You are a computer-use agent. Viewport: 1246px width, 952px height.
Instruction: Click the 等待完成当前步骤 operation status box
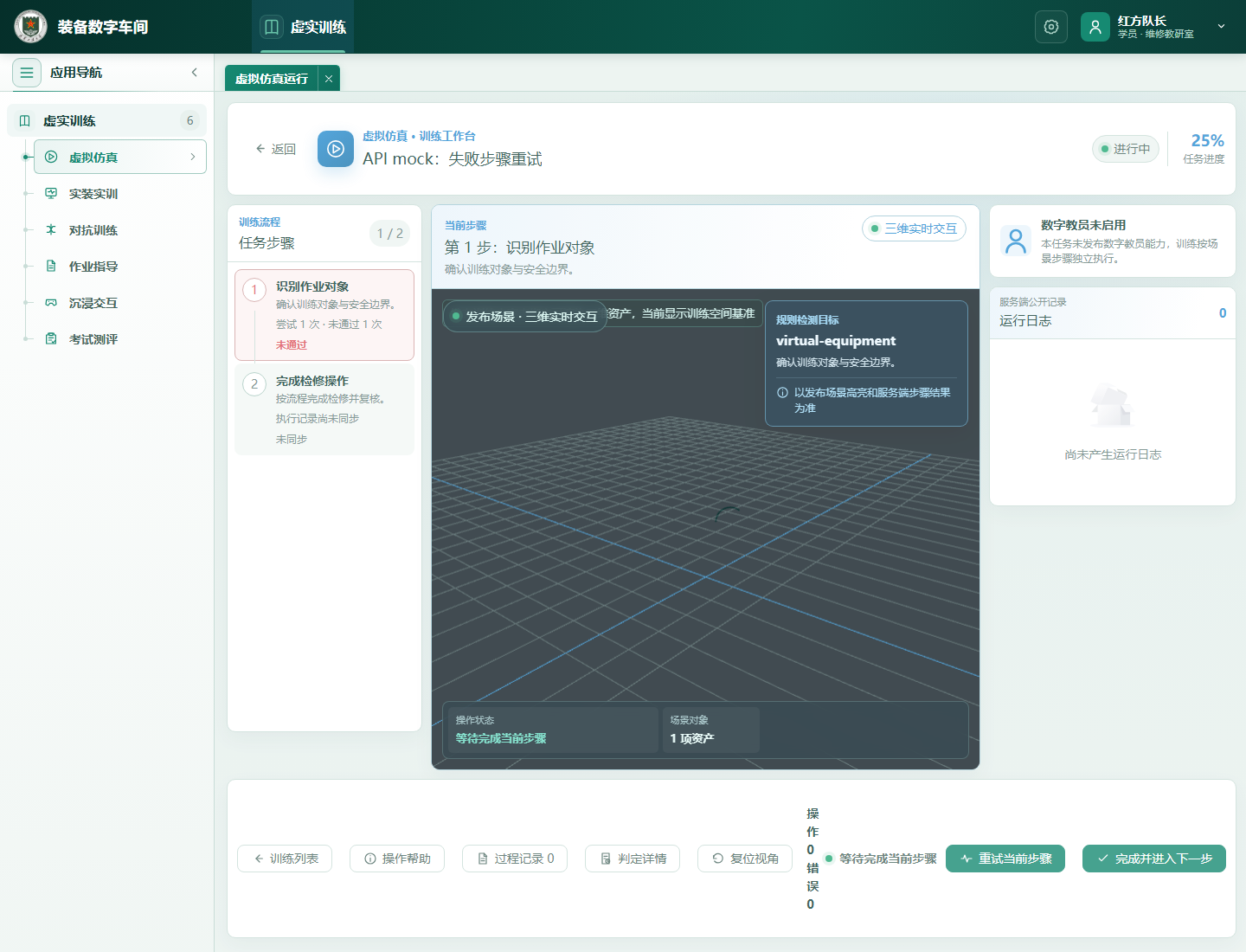pos(553,730)
